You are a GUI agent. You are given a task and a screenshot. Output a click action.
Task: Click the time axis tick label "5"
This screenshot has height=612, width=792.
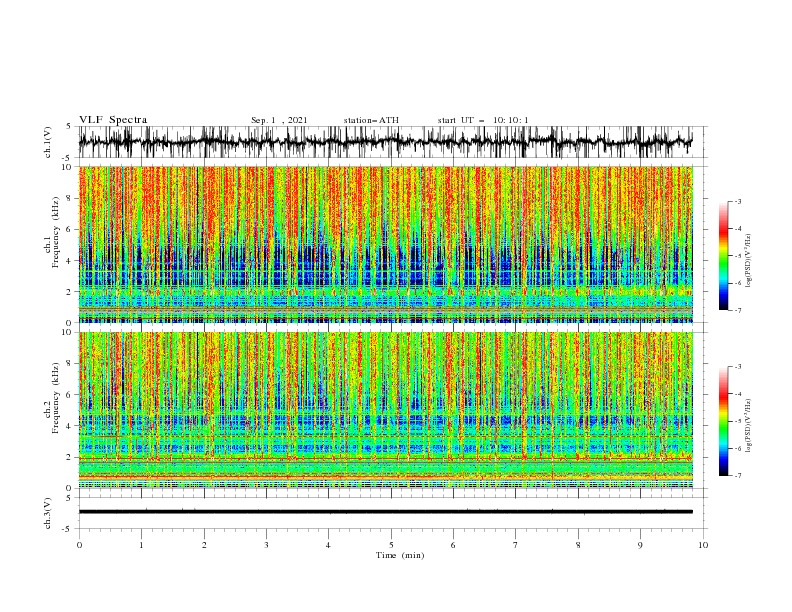pyautogui.click(x=391, y=545)
